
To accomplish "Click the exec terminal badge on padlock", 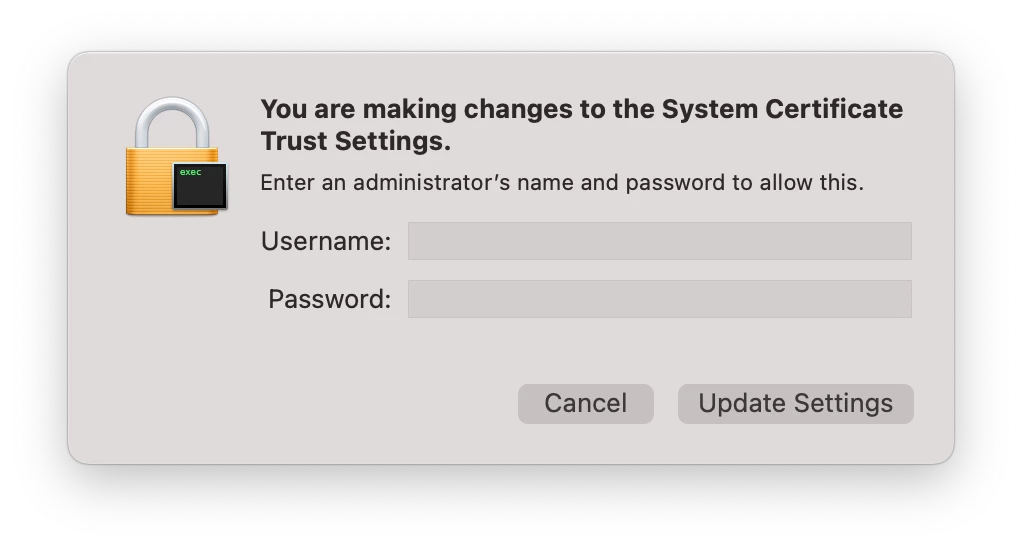I will click(200, 186).
